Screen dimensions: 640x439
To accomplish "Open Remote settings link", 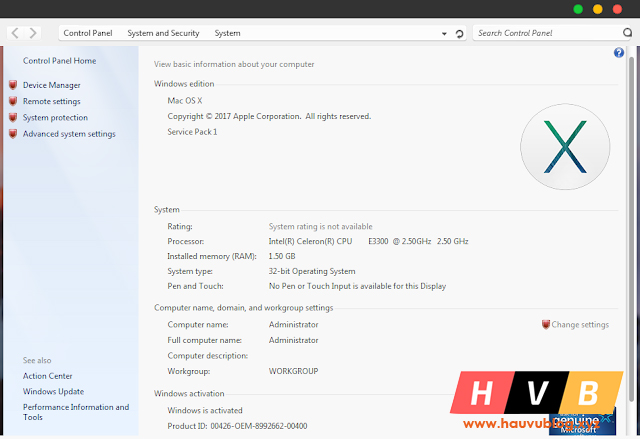I will (51, 101).
